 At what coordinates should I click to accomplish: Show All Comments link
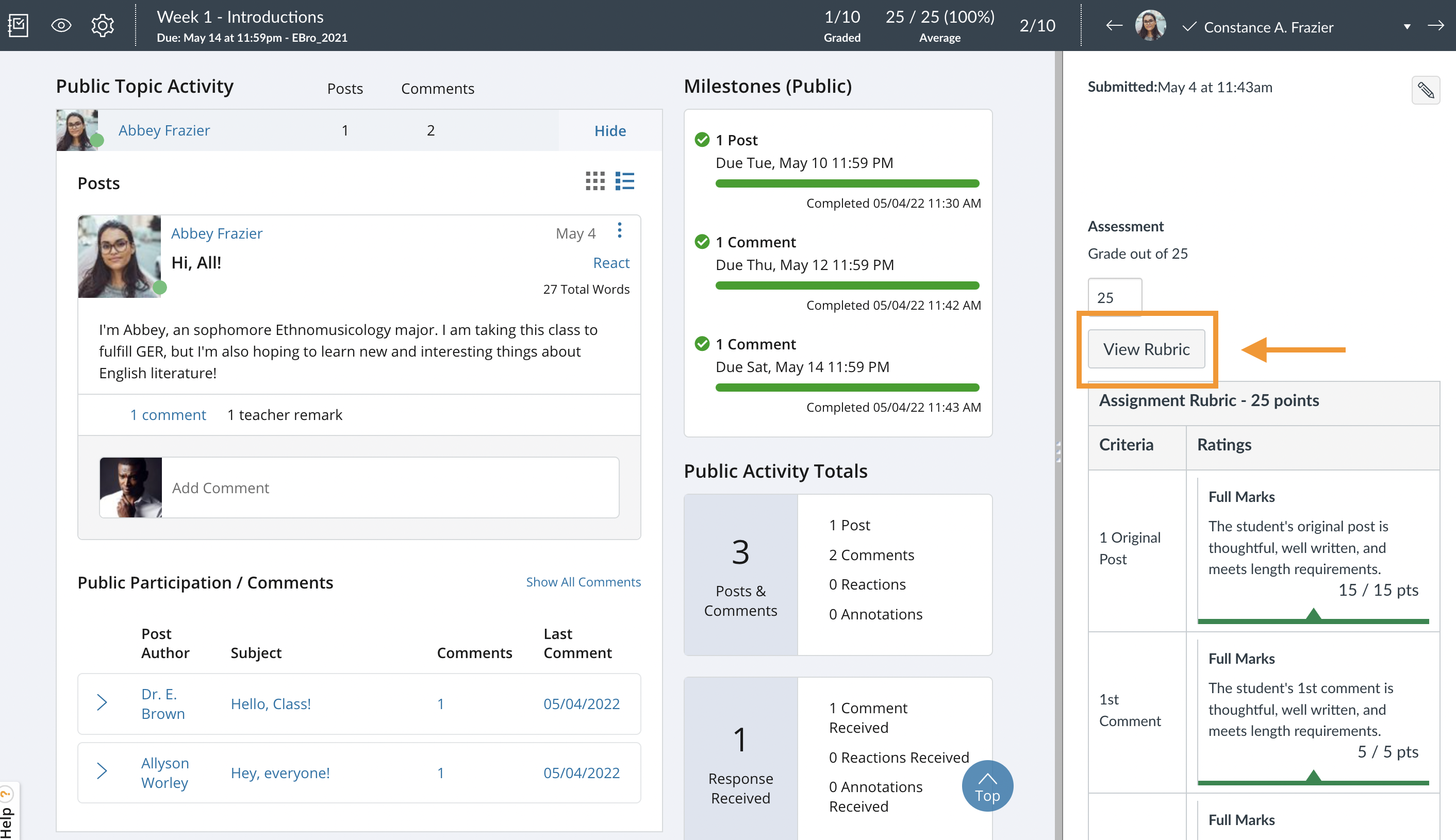point(583,582)
